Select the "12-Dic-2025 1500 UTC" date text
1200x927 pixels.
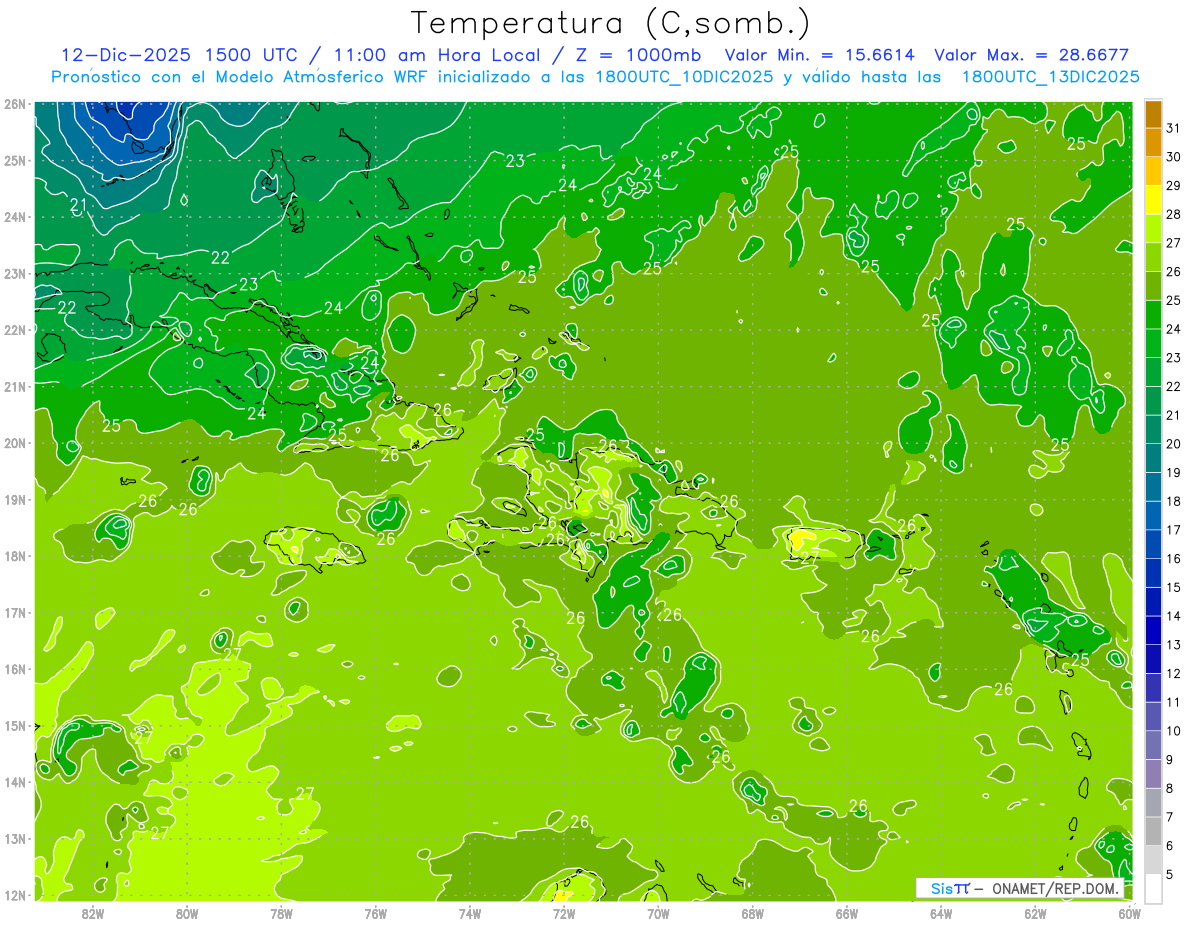(185, 55)
